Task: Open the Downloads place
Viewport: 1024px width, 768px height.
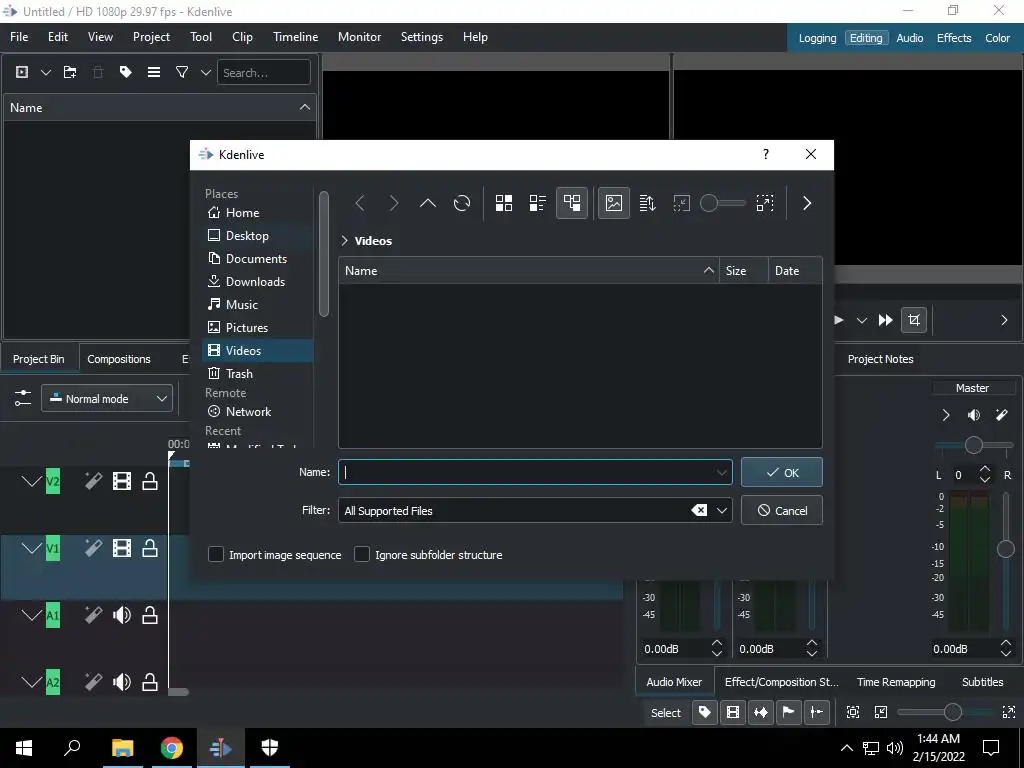Action: 257,281
